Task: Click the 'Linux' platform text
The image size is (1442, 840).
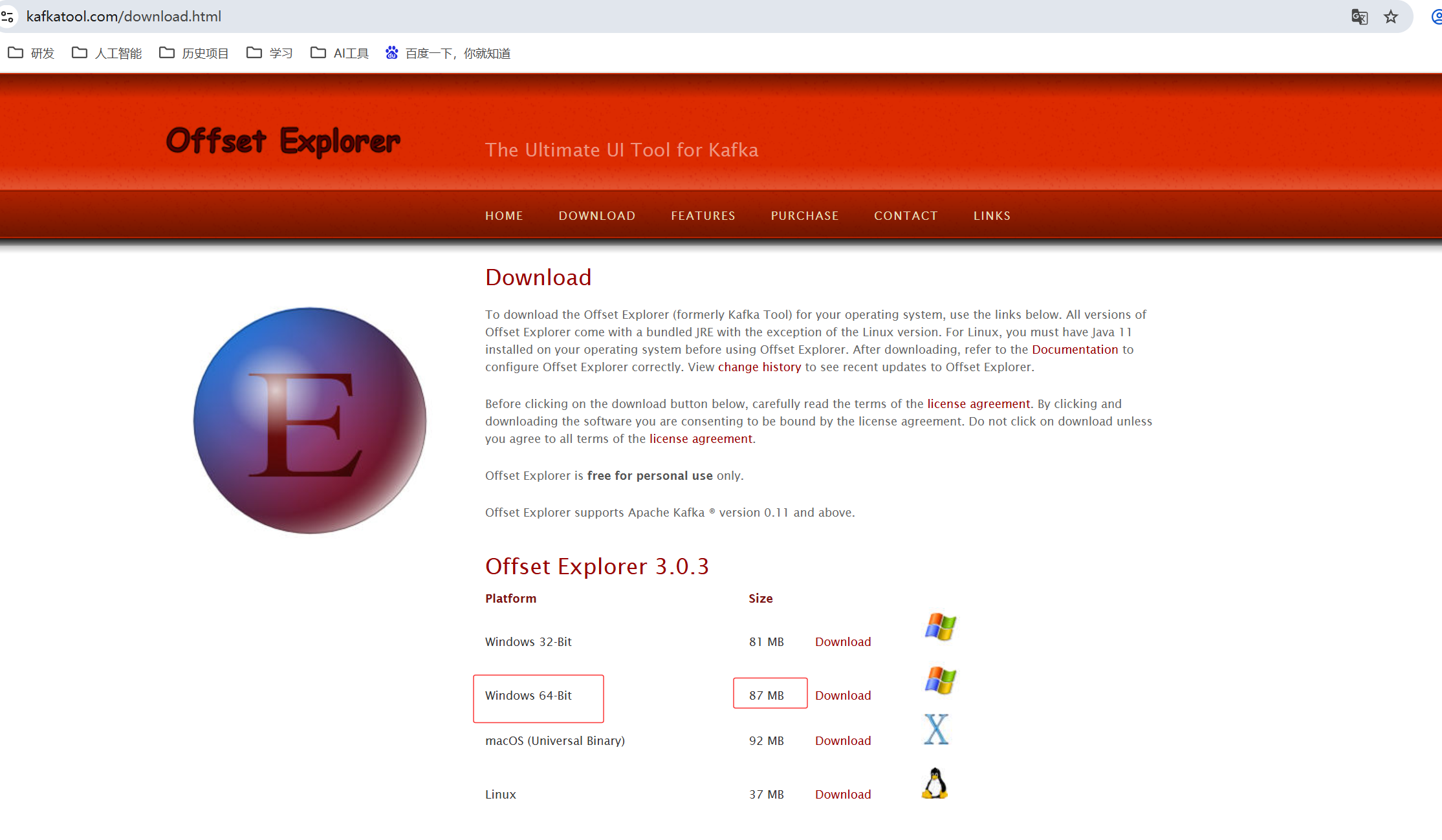Action: pos(501,795)
